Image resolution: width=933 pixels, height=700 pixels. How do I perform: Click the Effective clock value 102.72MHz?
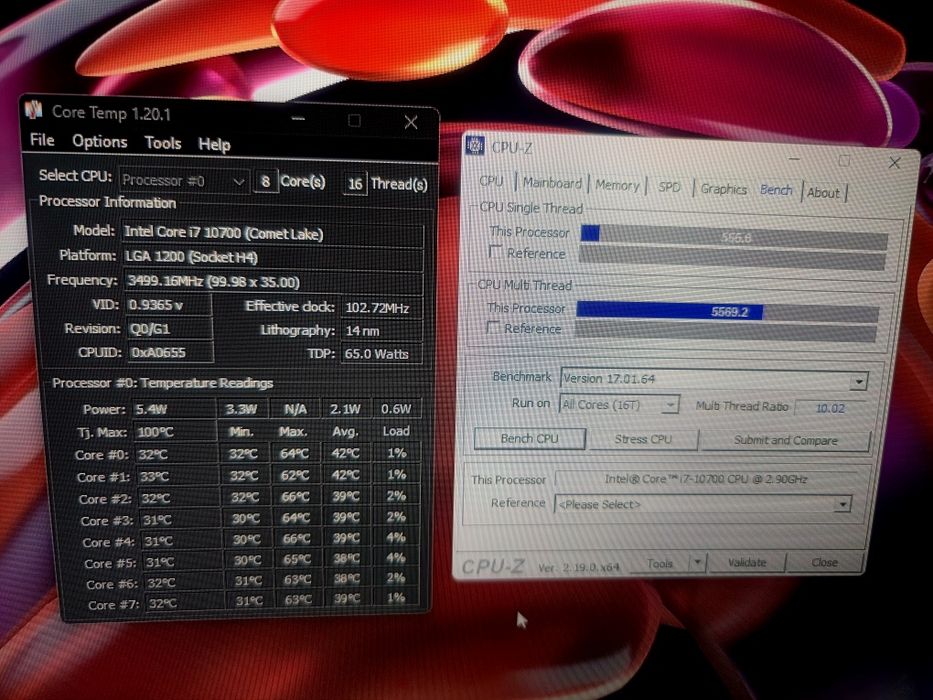pos(381,308)
